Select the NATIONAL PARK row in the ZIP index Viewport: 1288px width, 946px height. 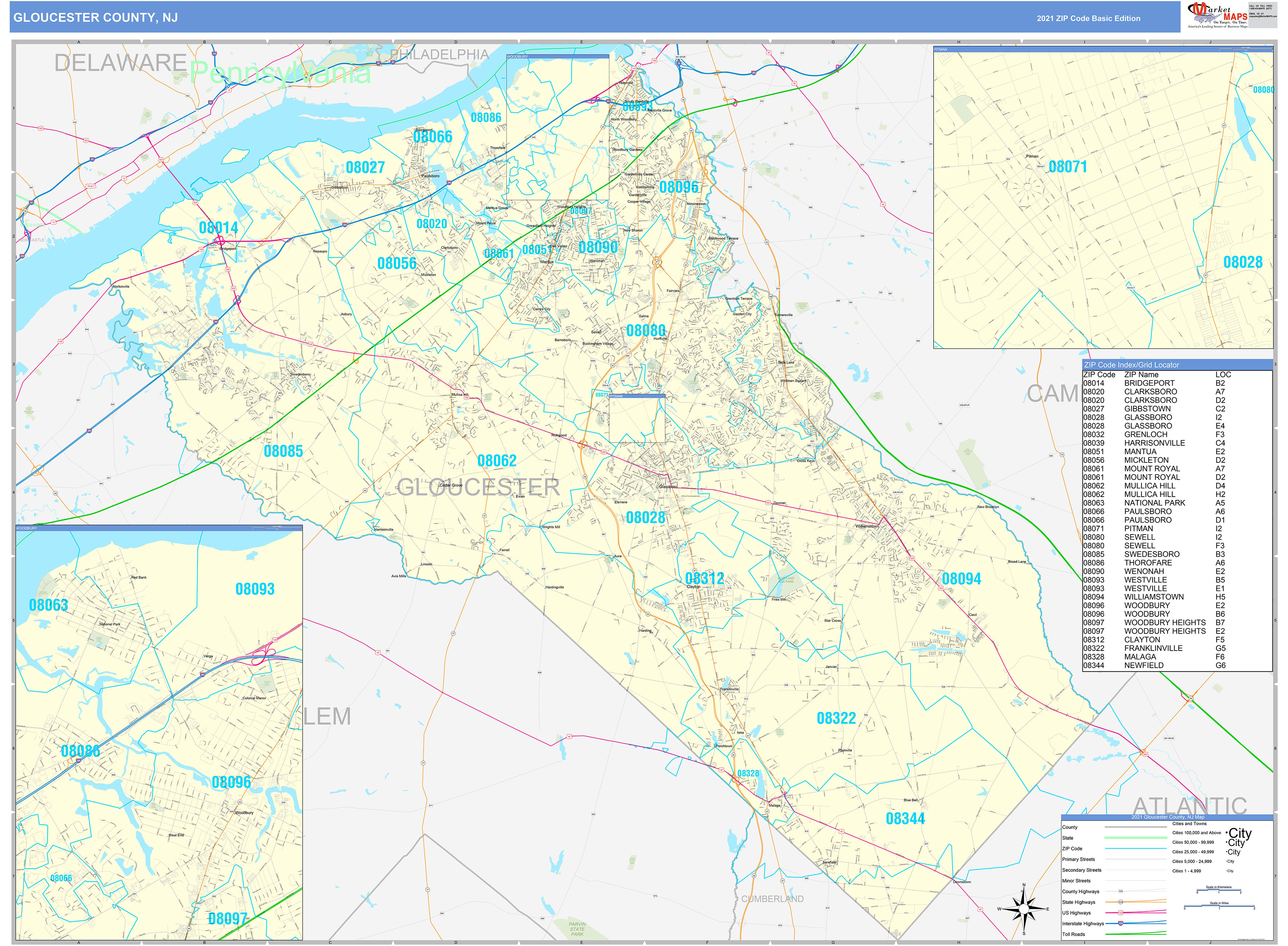point(1153,503)
